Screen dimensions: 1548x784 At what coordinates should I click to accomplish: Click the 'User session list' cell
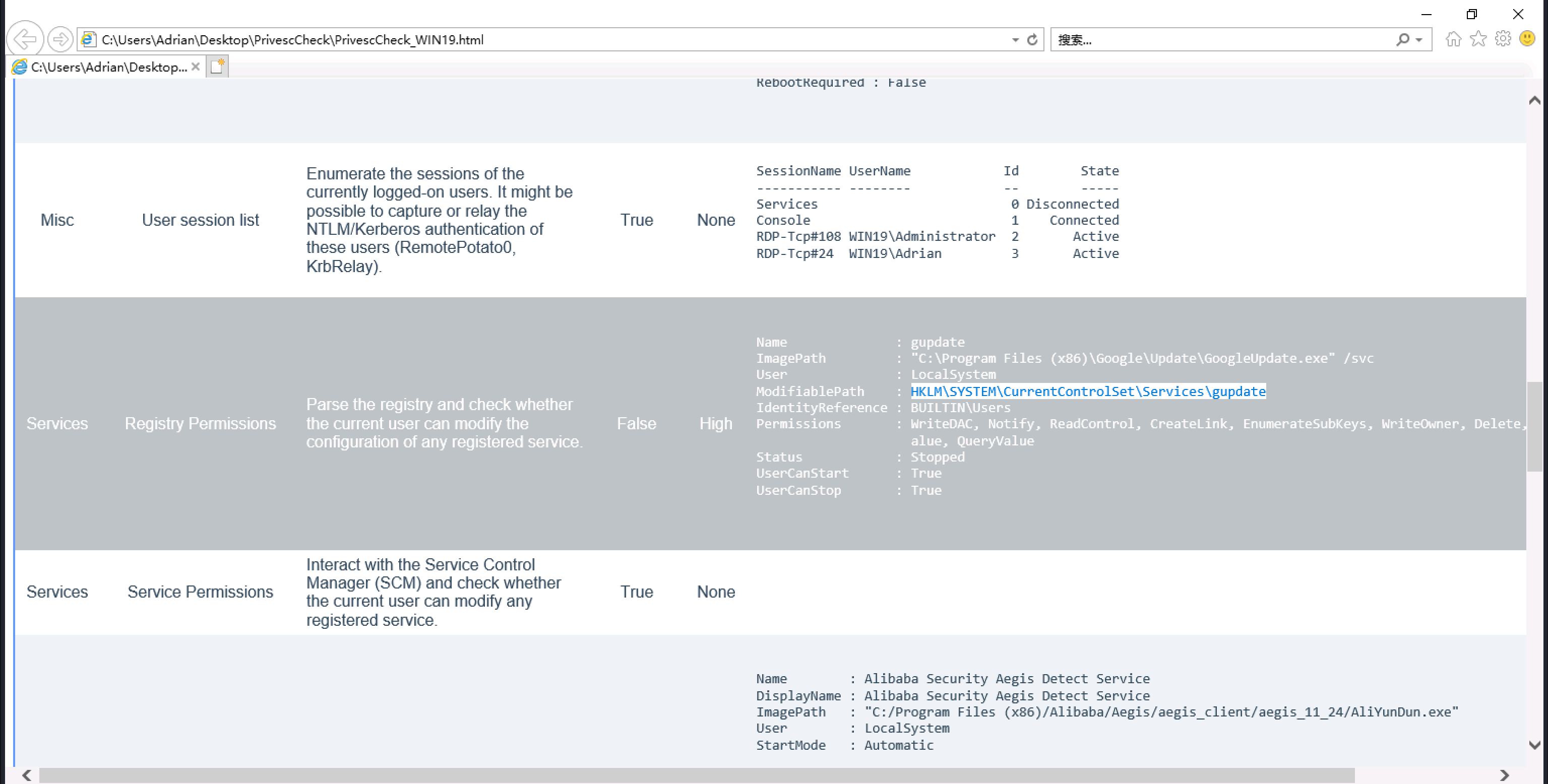200,220
